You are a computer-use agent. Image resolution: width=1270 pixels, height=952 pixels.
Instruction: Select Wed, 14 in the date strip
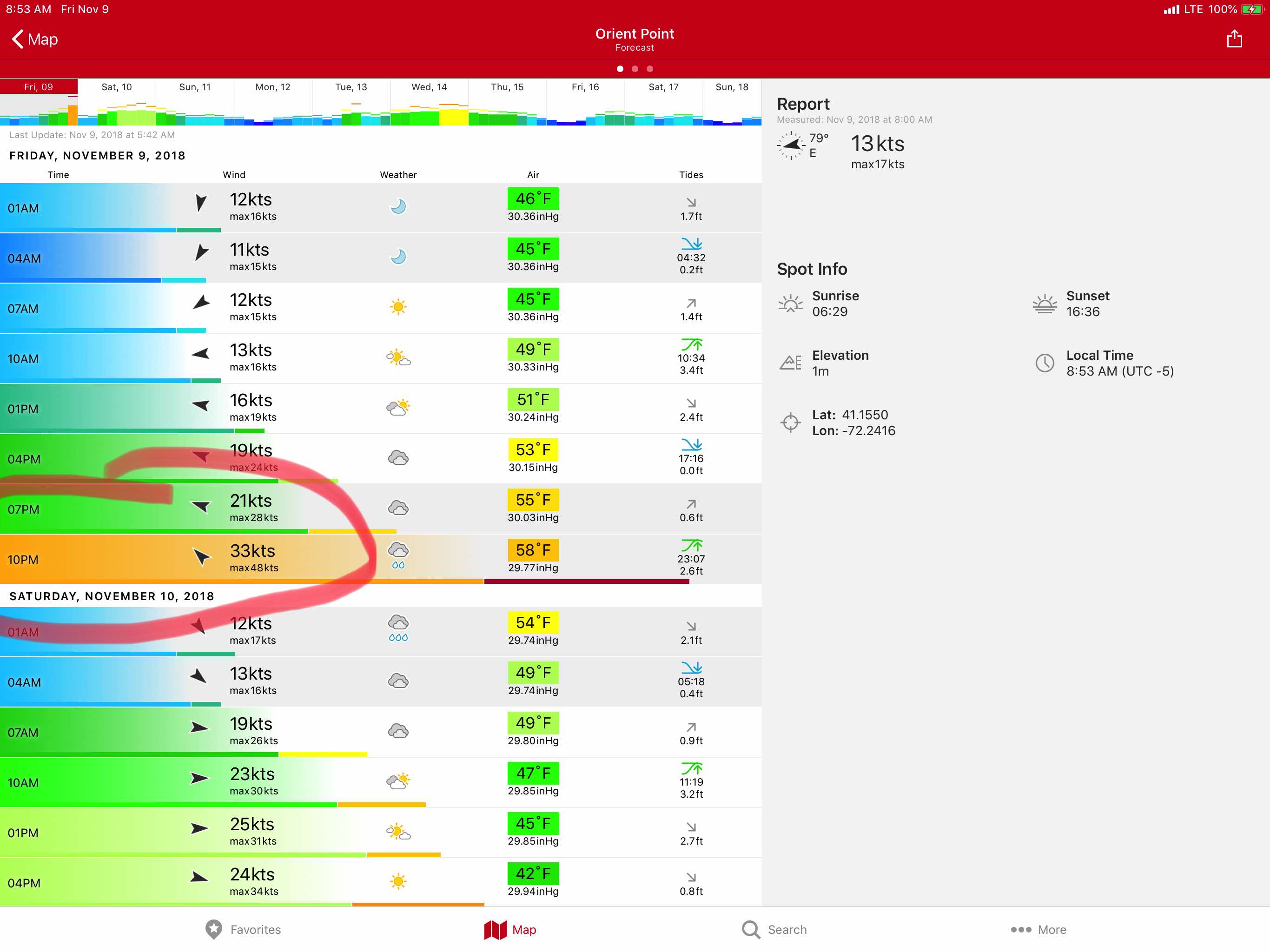(x=429, y=87)
